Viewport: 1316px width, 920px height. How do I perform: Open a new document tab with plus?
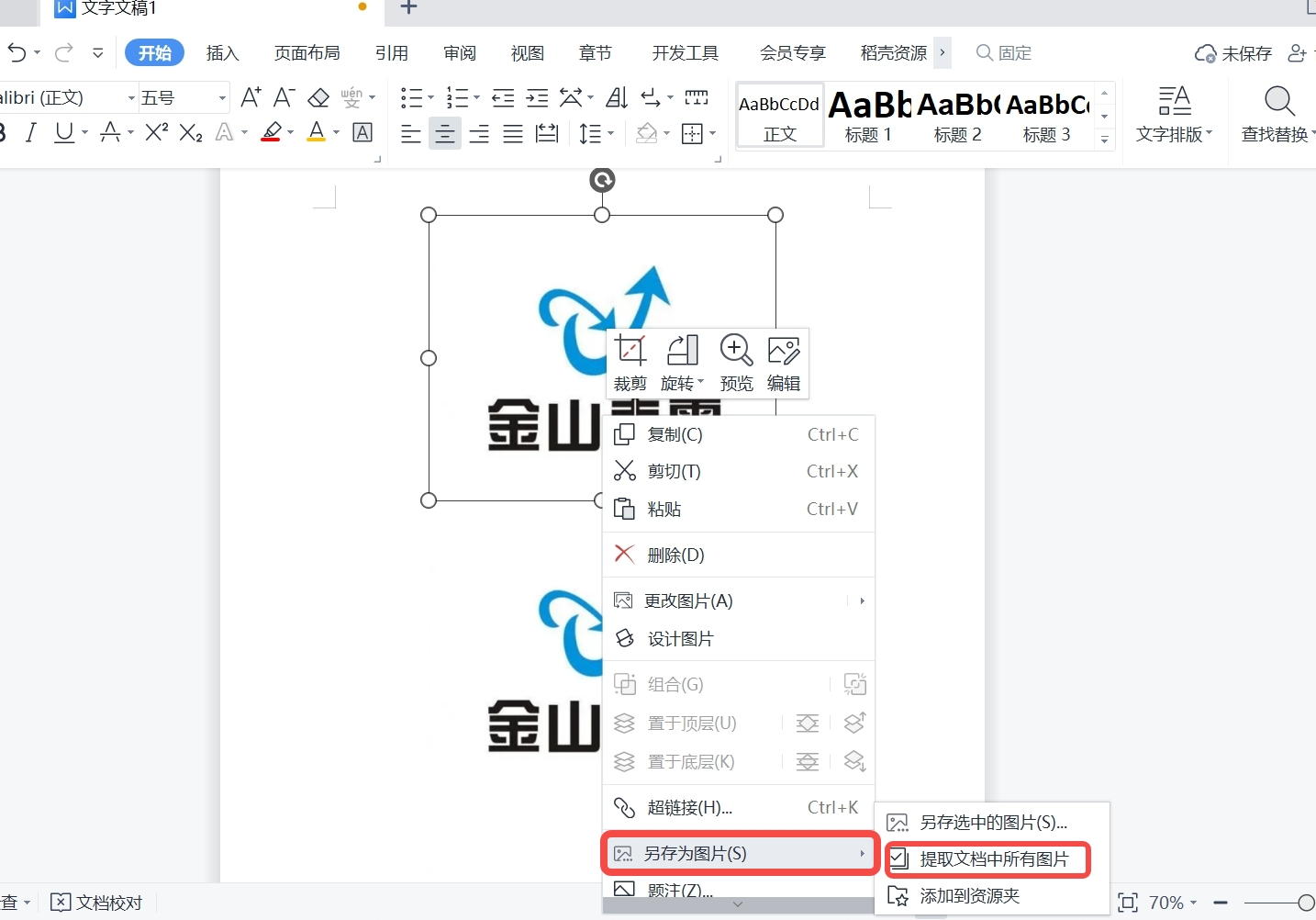coord(409,8)
